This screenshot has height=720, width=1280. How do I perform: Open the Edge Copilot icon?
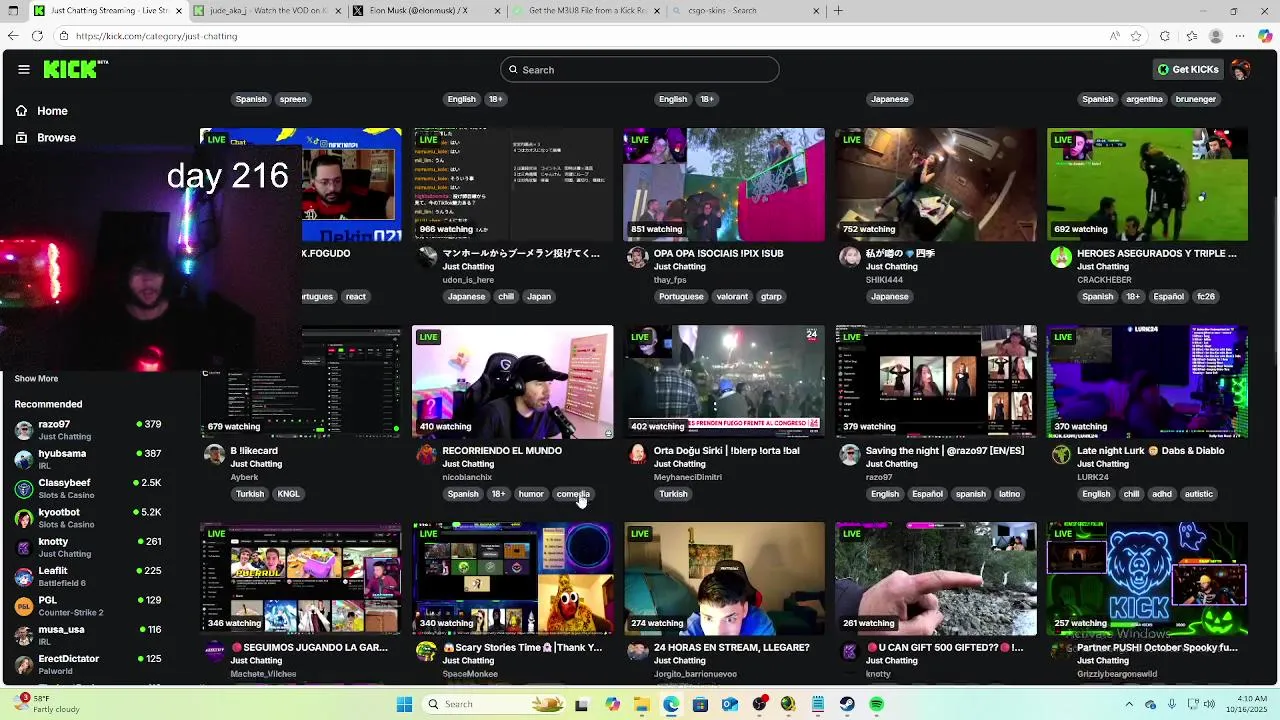1265,36
